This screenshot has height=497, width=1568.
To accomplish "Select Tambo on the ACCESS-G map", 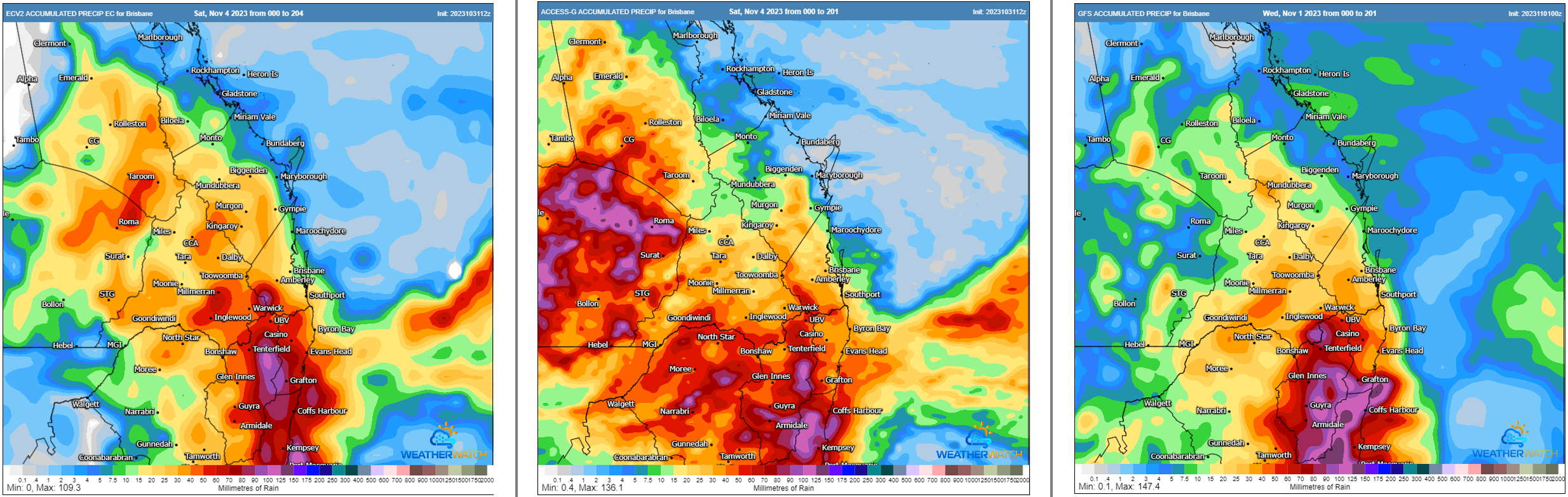I will (x=562, y=139).
